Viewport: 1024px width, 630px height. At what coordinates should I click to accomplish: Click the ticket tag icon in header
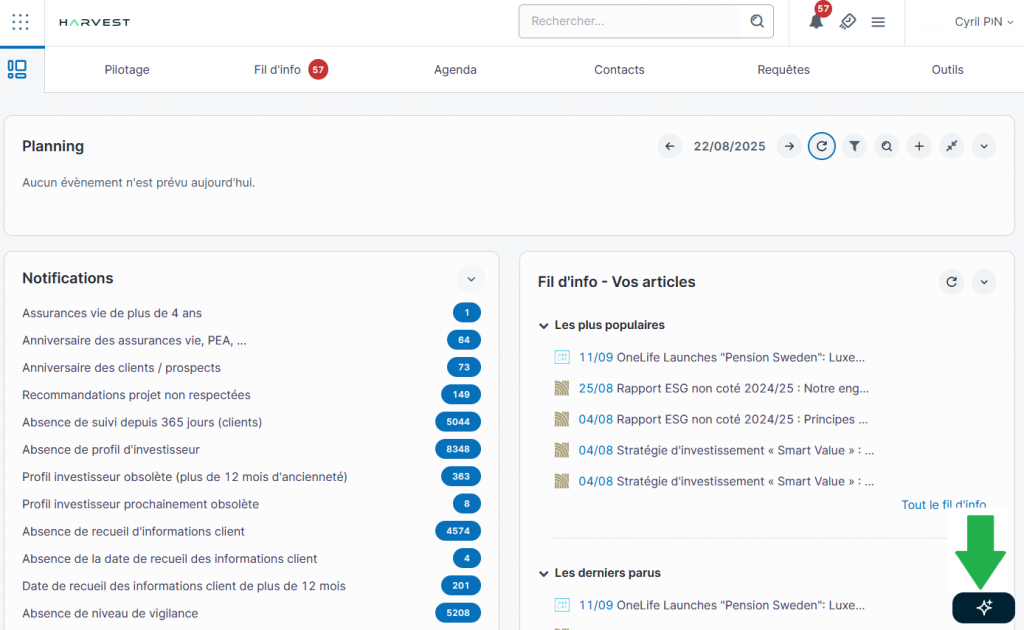[847, 22]
